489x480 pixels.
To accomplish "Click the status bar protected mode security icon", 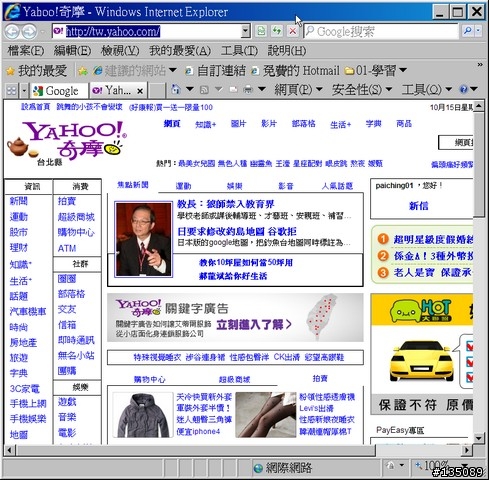I will click(391, 465).
